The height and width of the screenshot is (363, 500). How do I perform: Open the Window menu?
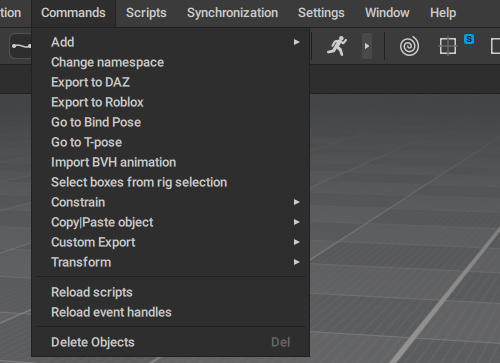[x=387, y=13]
